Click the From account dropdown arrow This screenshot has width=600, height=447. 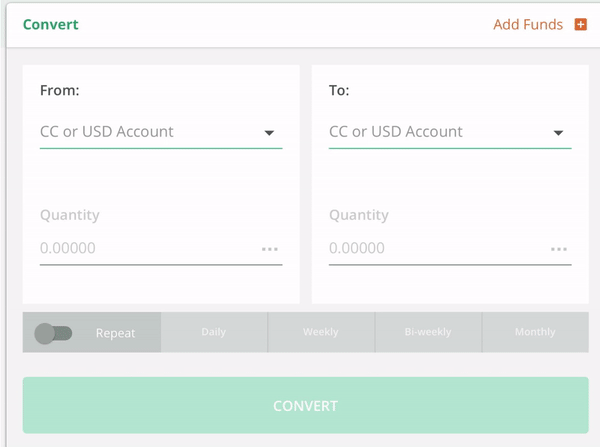269,133
